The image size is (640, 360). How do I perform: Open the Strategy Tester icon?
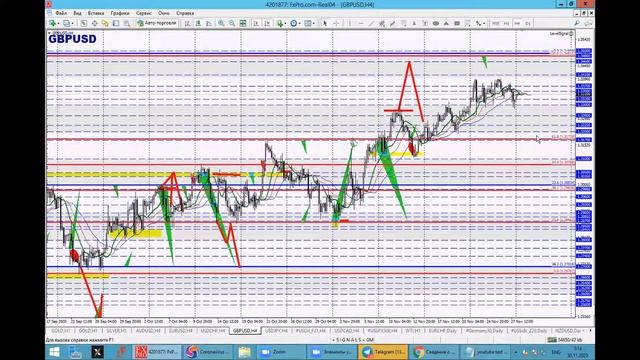(127, 23)
